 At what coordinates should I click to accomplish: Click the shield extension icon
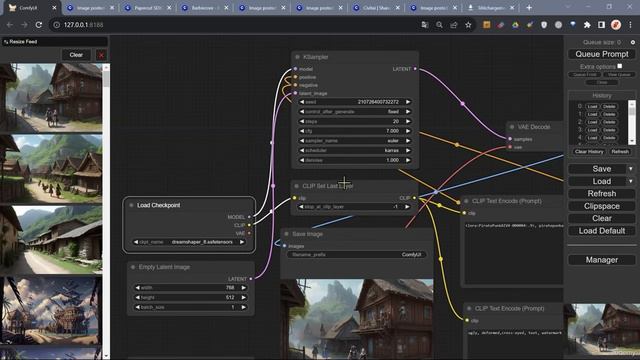click(x=544, y=25)
